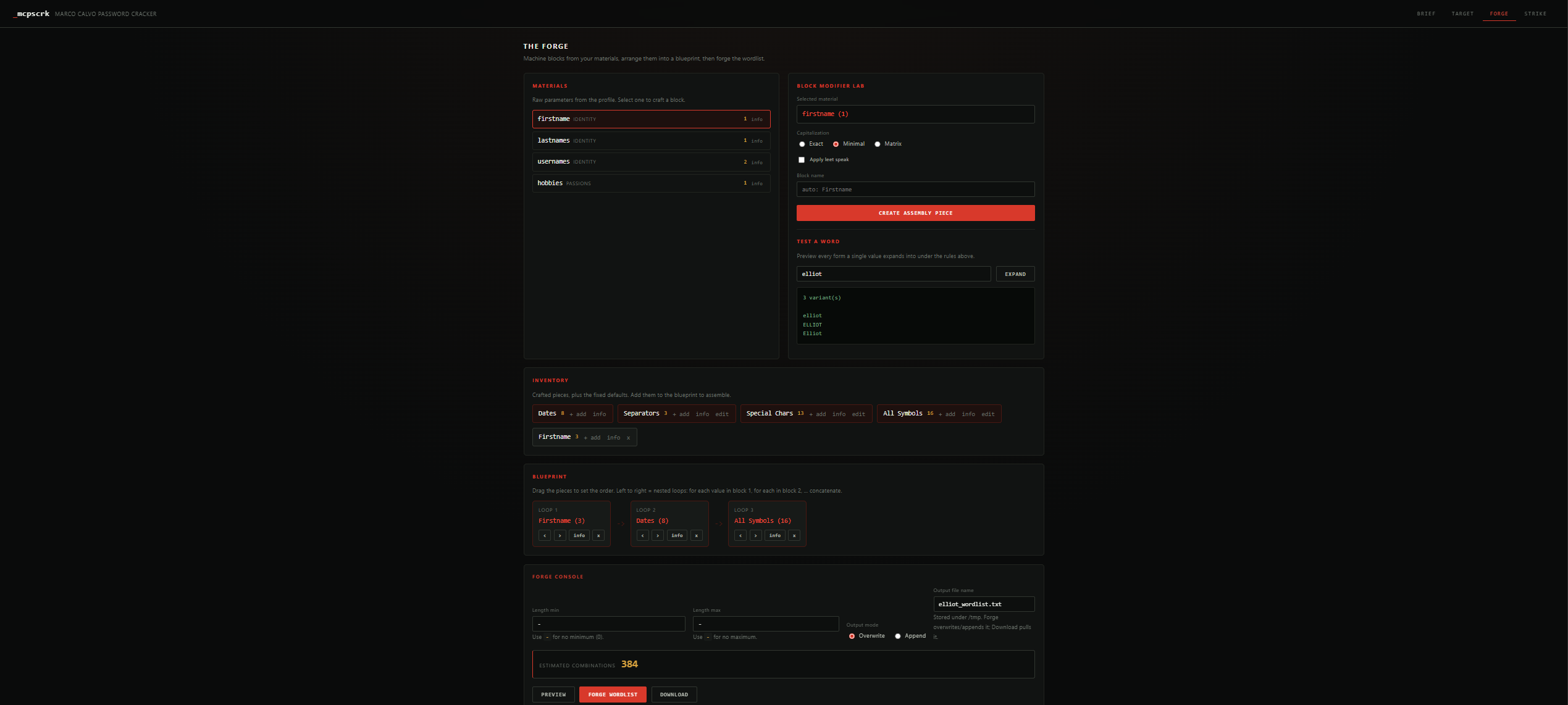Open the STRIKE tab

pos(1535,14)
